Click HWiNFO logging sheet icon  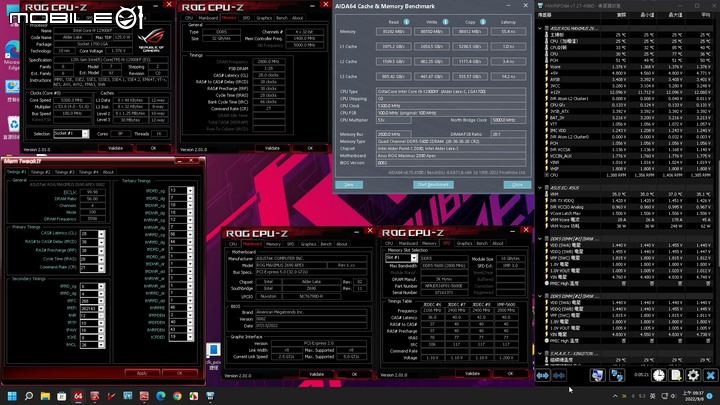(676, 375)
